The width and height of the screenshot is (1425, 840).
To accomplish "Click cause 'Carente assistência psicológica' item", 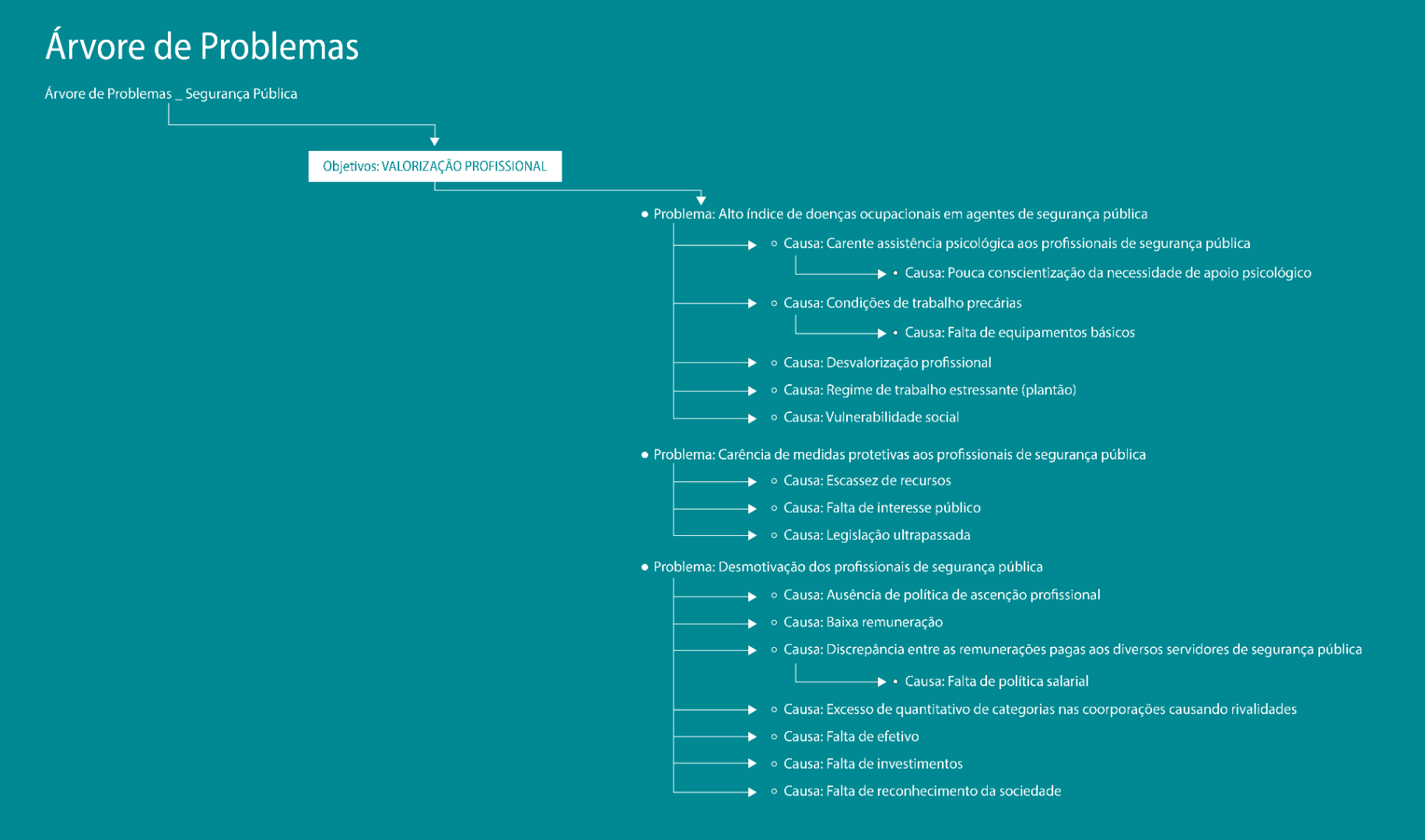I will coord(1016,243).
